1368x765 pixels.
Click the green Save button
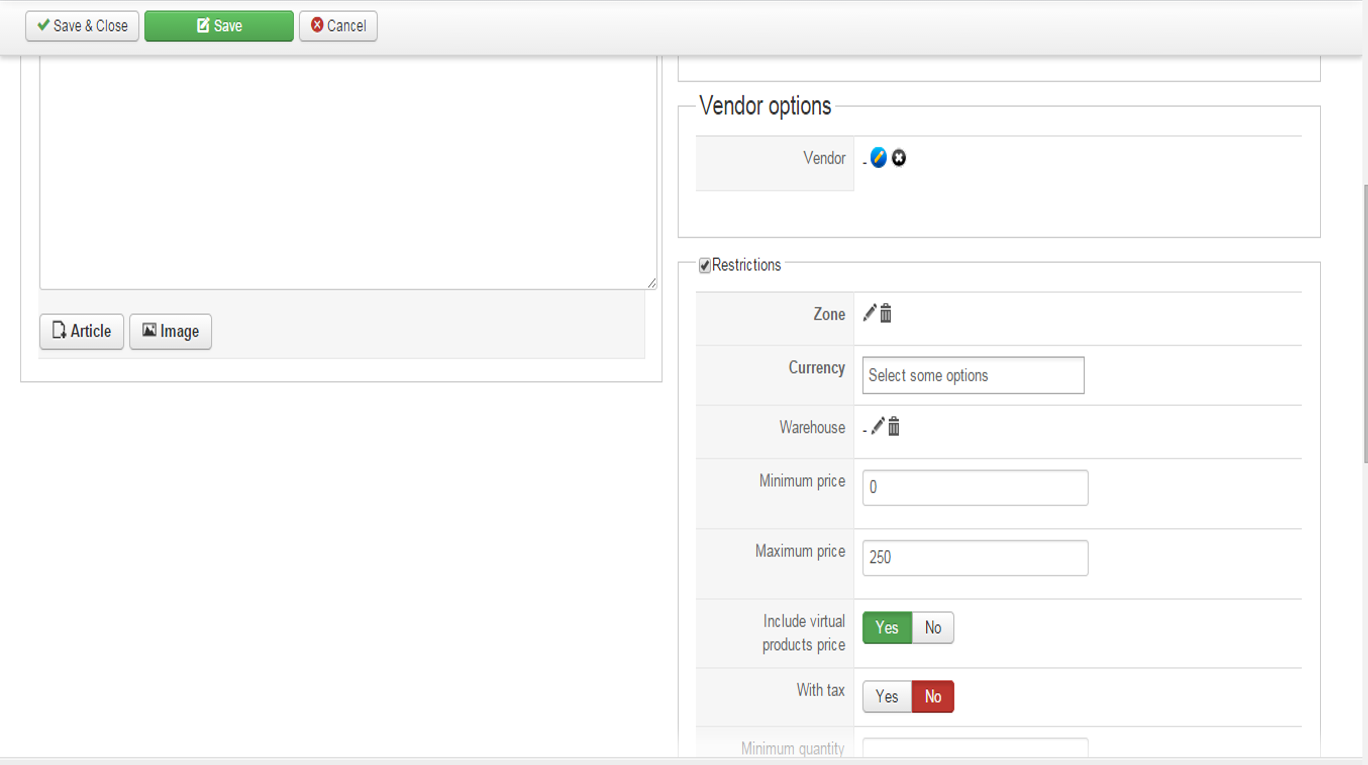pyautogui.click(x=219, y=26)
